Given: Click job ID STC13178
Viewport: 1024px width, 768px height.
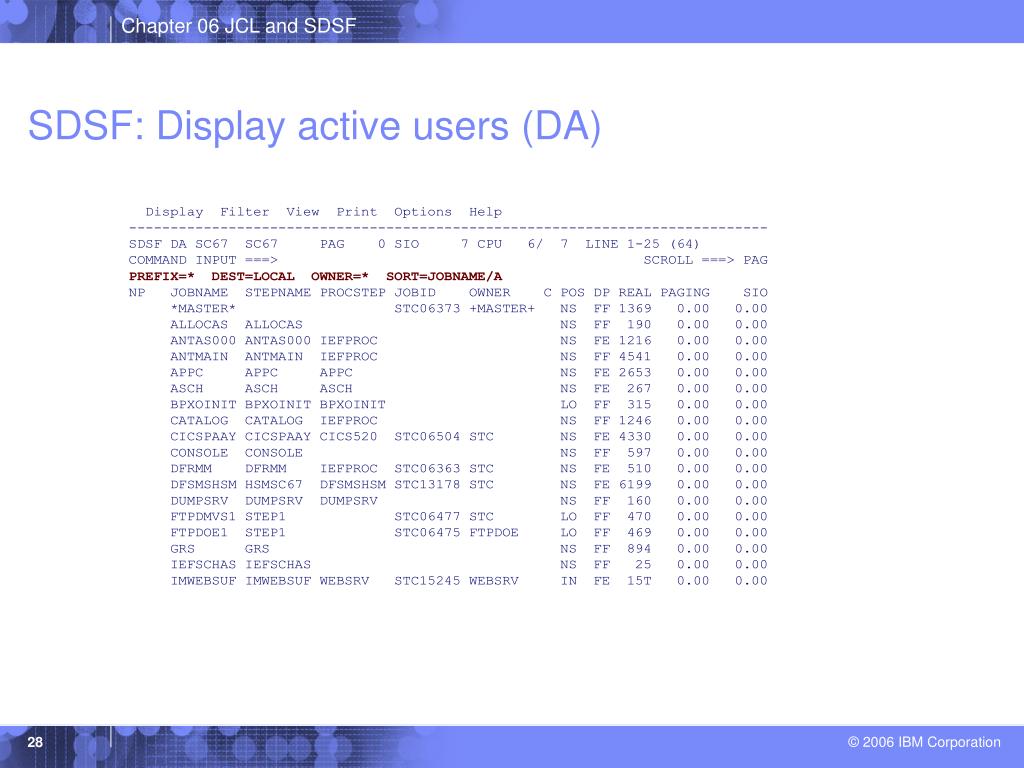Looking at the screenshot, I should (427, 485).
